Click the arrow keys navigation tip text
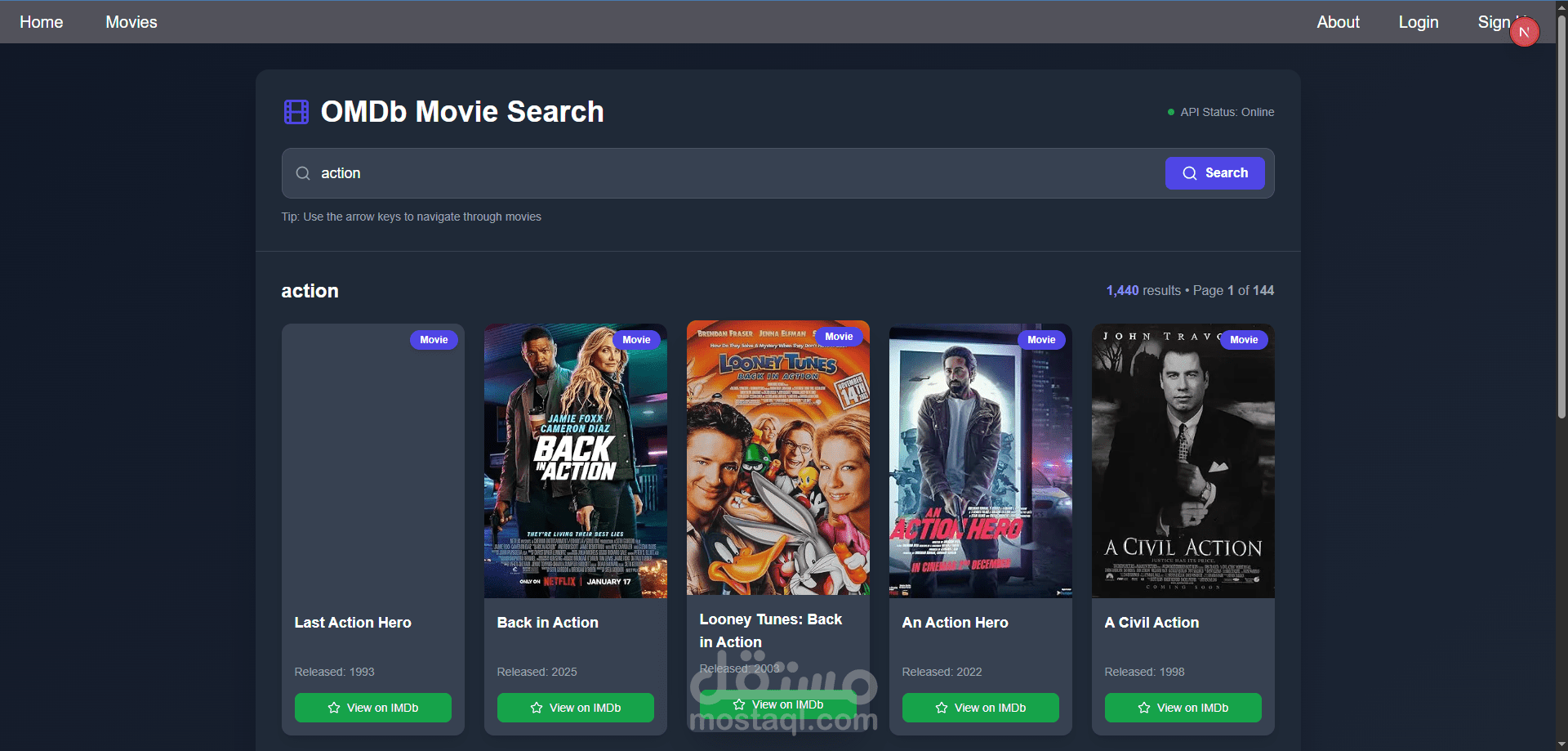The image size is (1568, 751). [412, 217]
